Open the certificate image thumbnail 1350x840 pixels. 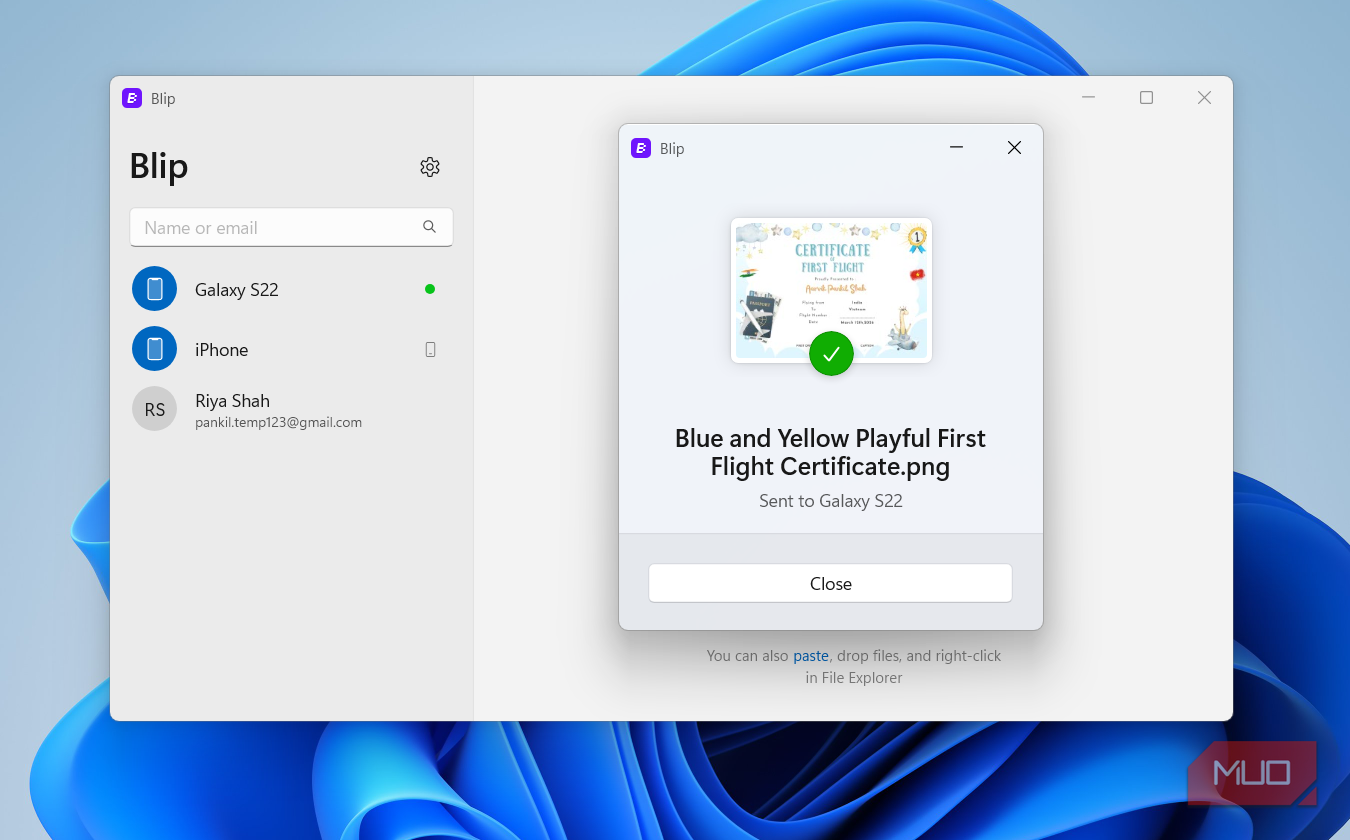(x=831, y=290)
